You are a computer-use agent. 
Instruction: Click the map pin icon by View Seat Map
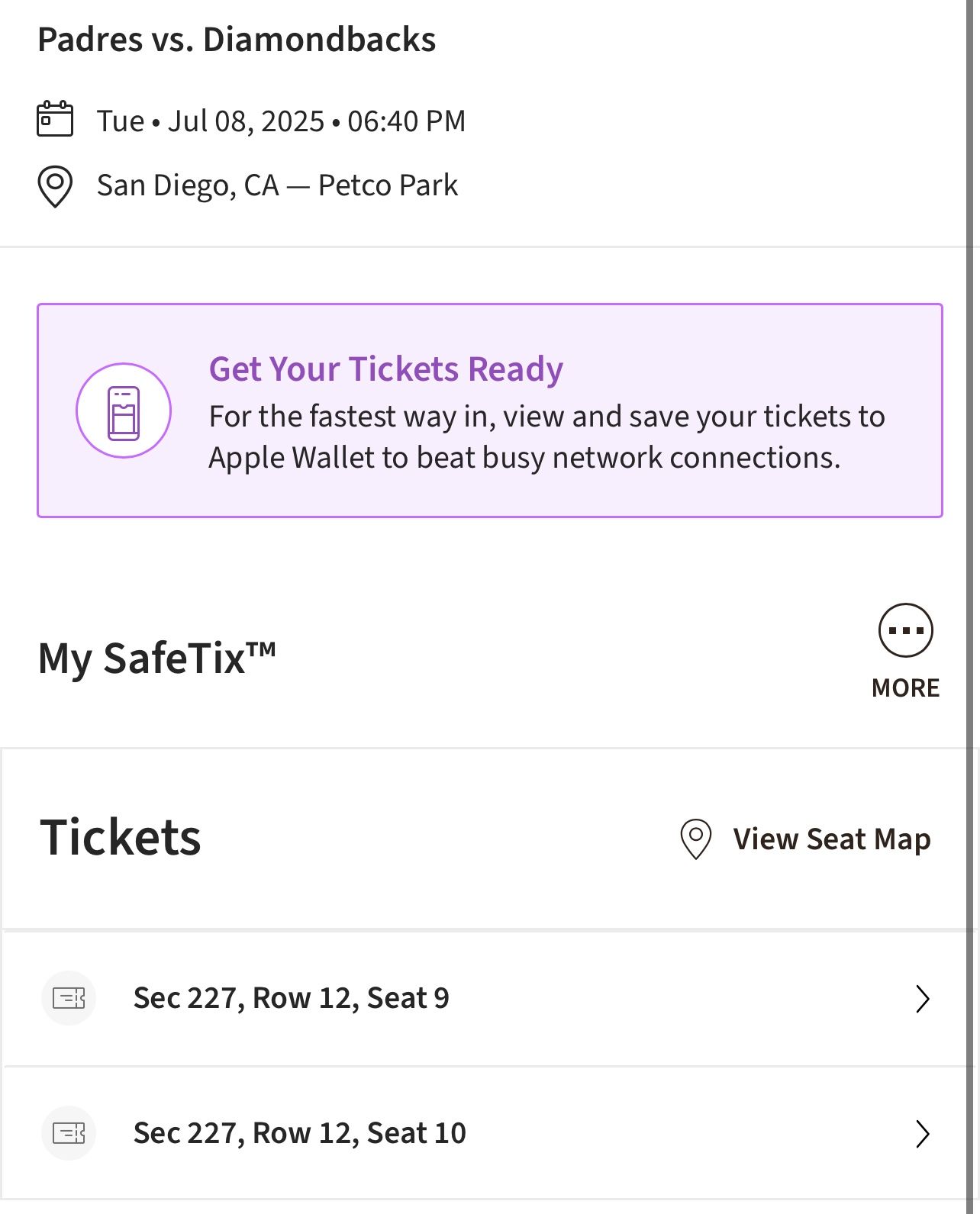point(695,839)
